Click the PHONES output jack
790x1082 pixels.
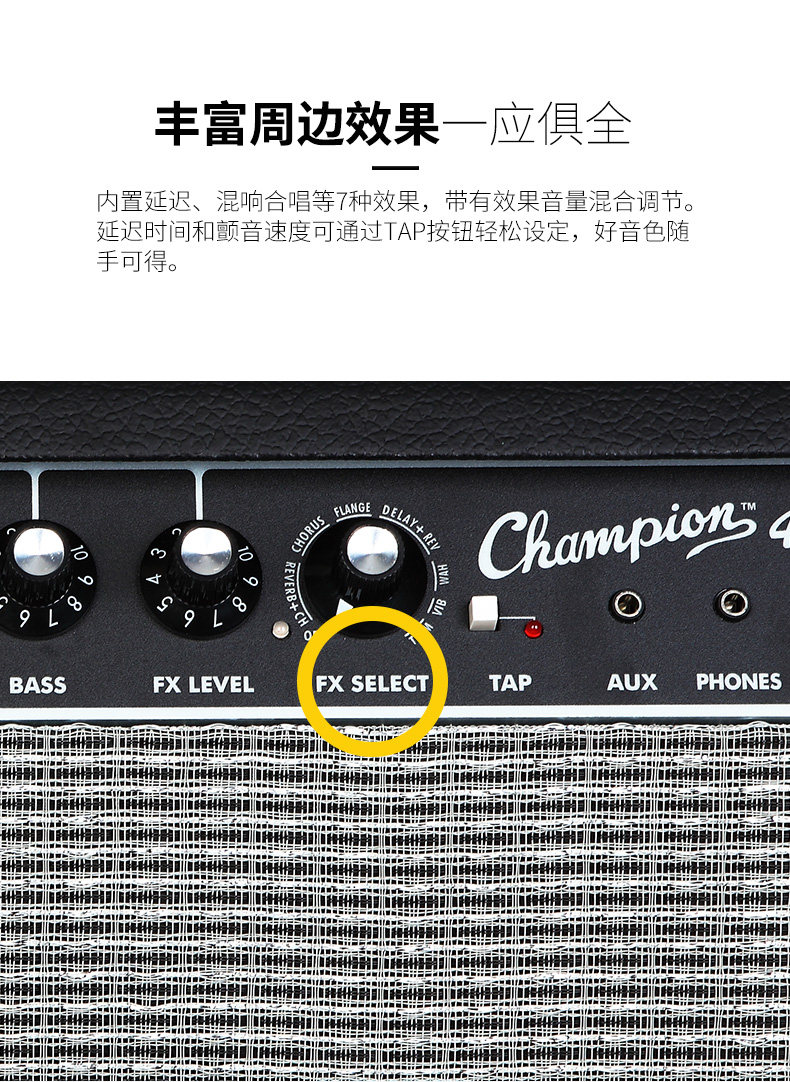coord(732,604)
